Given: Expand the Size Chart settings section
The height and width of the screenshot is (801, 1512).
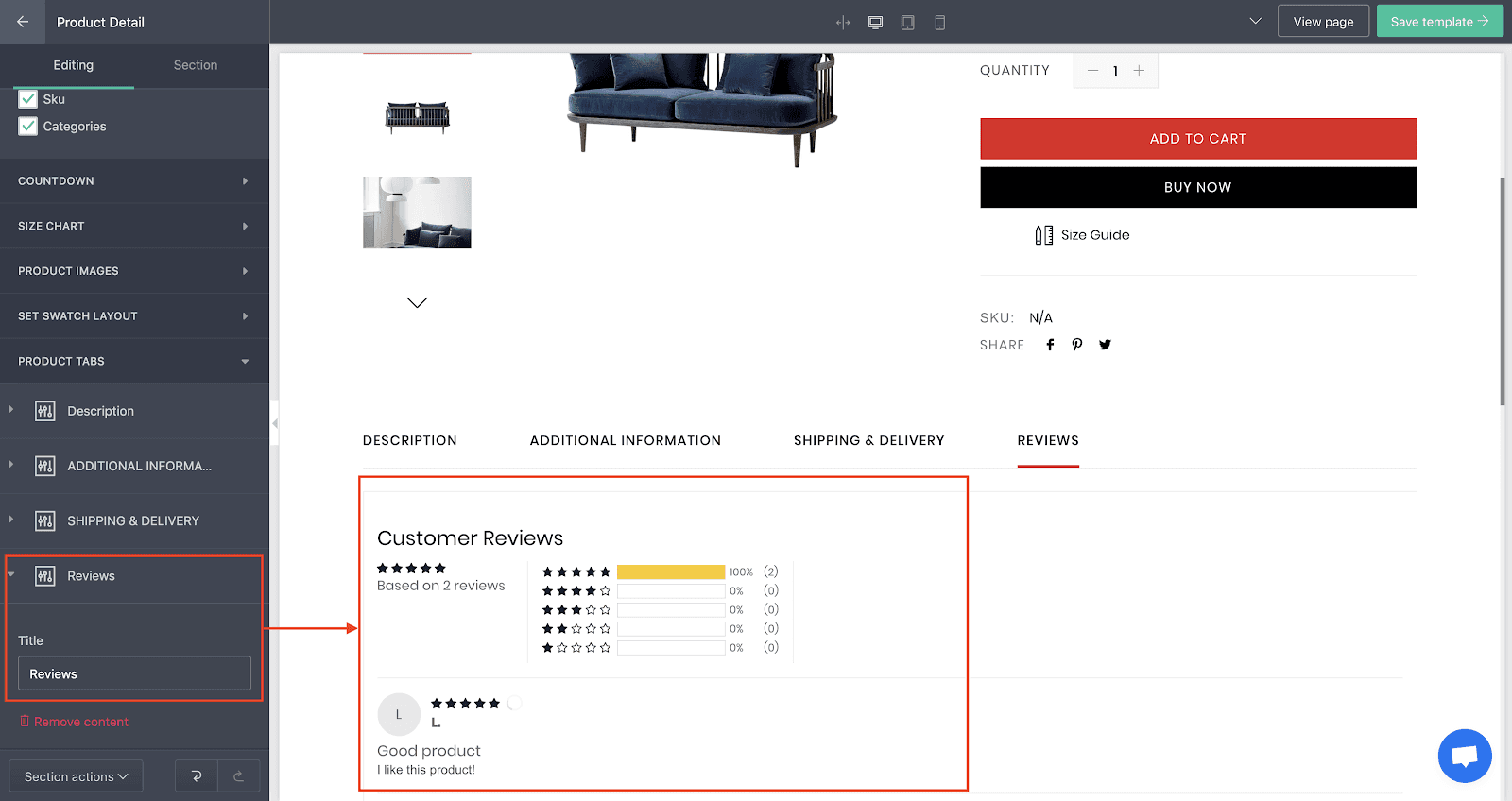Looking at the screenshot, I should pyautogui.click(x=134, y=226).
